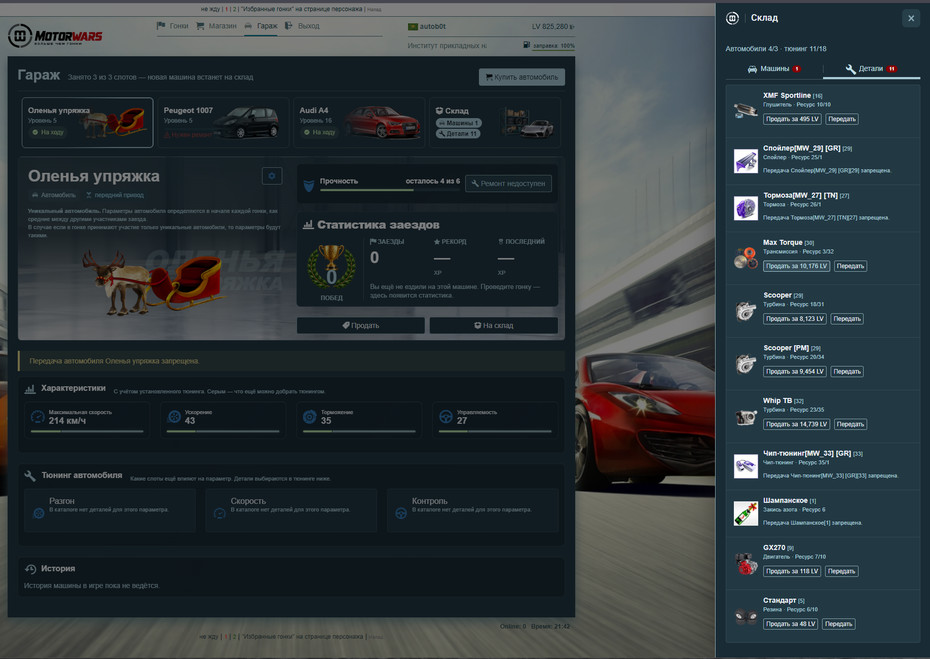Viewport: 930px width, 659px height.
Task: Click the Ремонт недоступен button
Action: 508,184
